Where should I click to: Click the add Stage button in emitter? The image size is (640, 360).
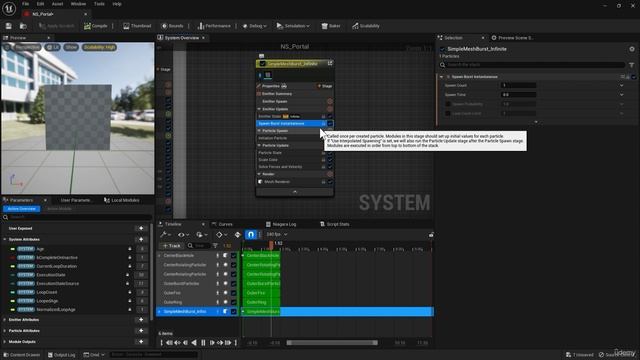click(x=325, y=86)
